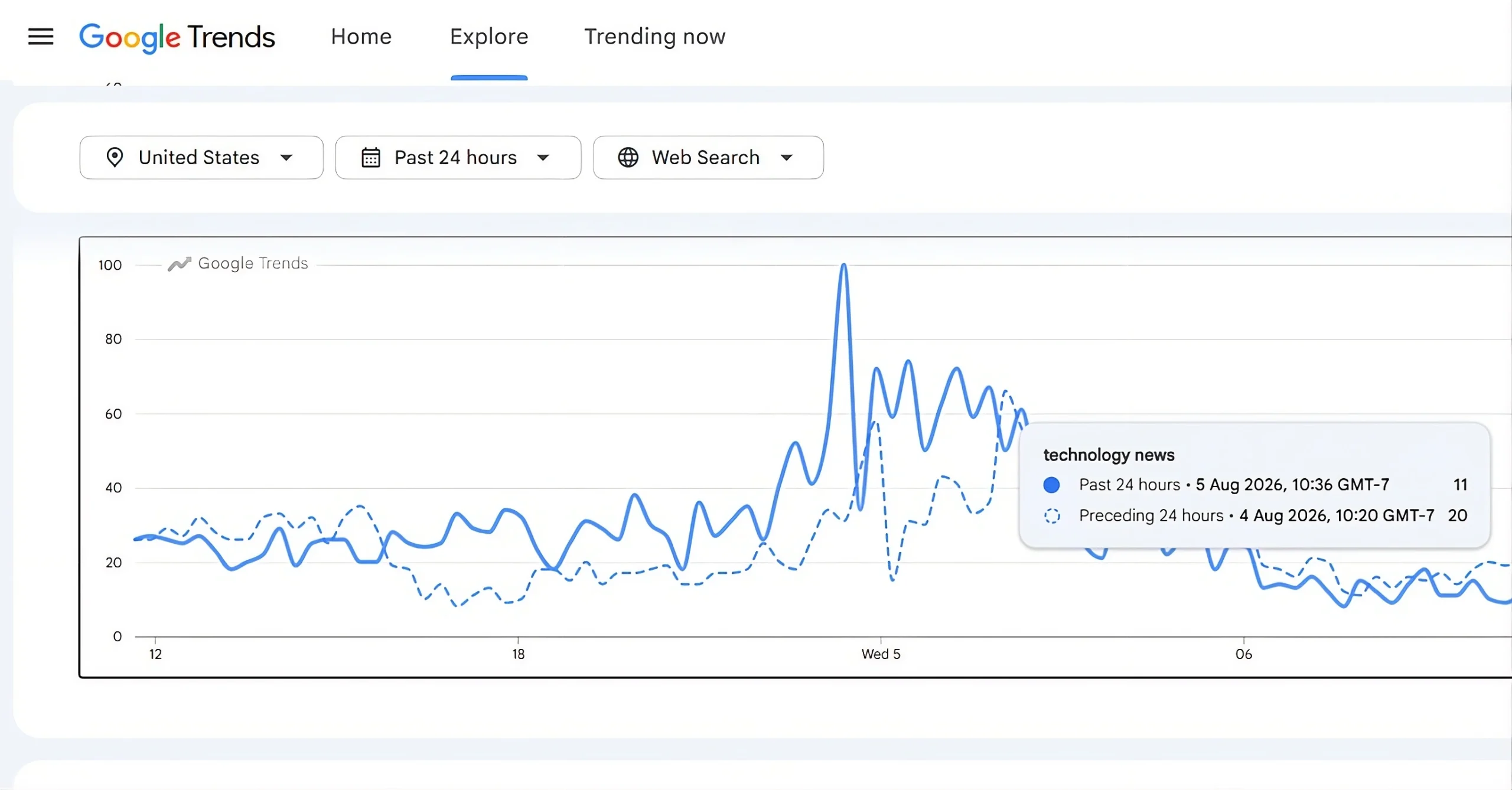Click the globe icon in search type filter
Viewport: 1512px width, 790px height.
pyautogui.click(x=628, y=158)
